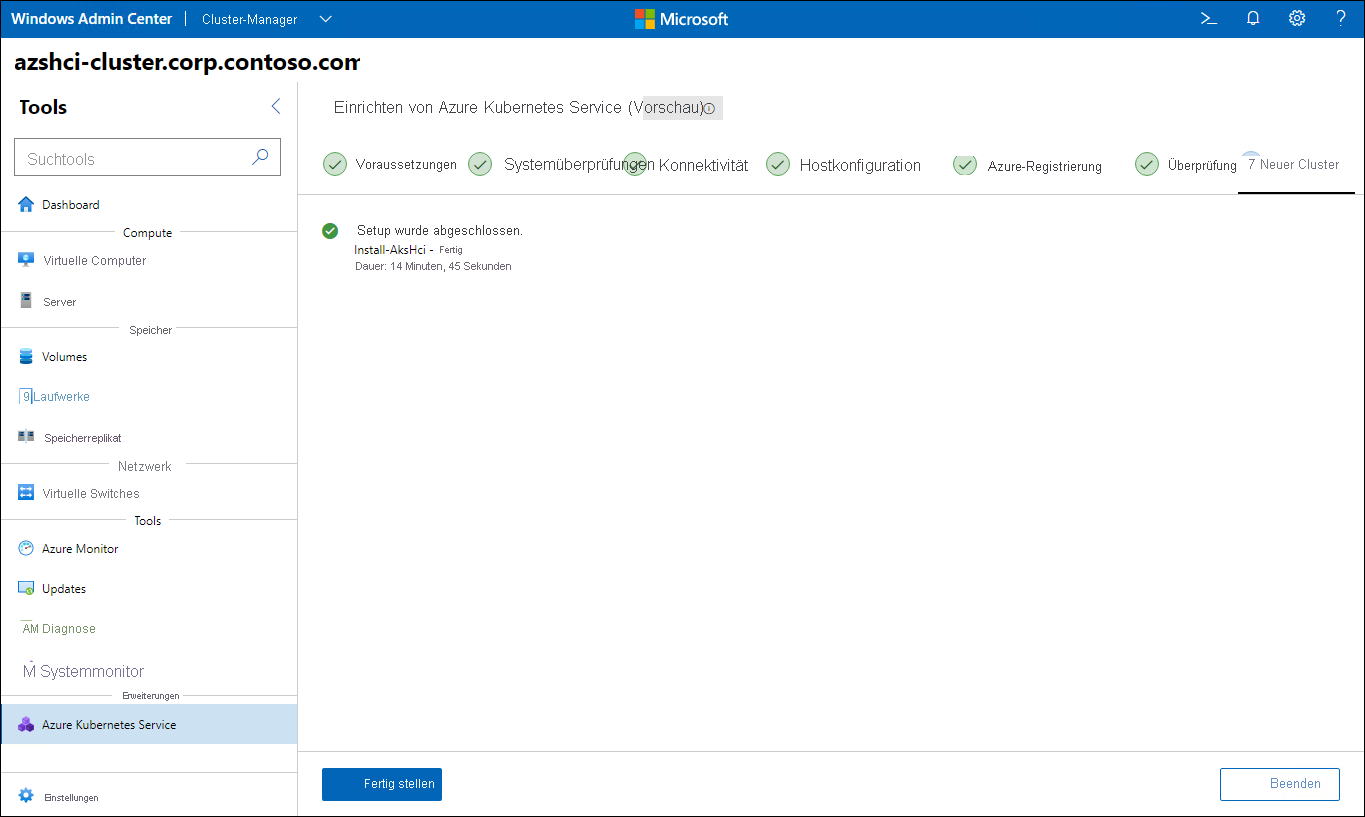This screenshot has width=1365, height=817.
Task: Expand the Cluster-Manager dropdown chevron
Action: (x=325, y=19)
